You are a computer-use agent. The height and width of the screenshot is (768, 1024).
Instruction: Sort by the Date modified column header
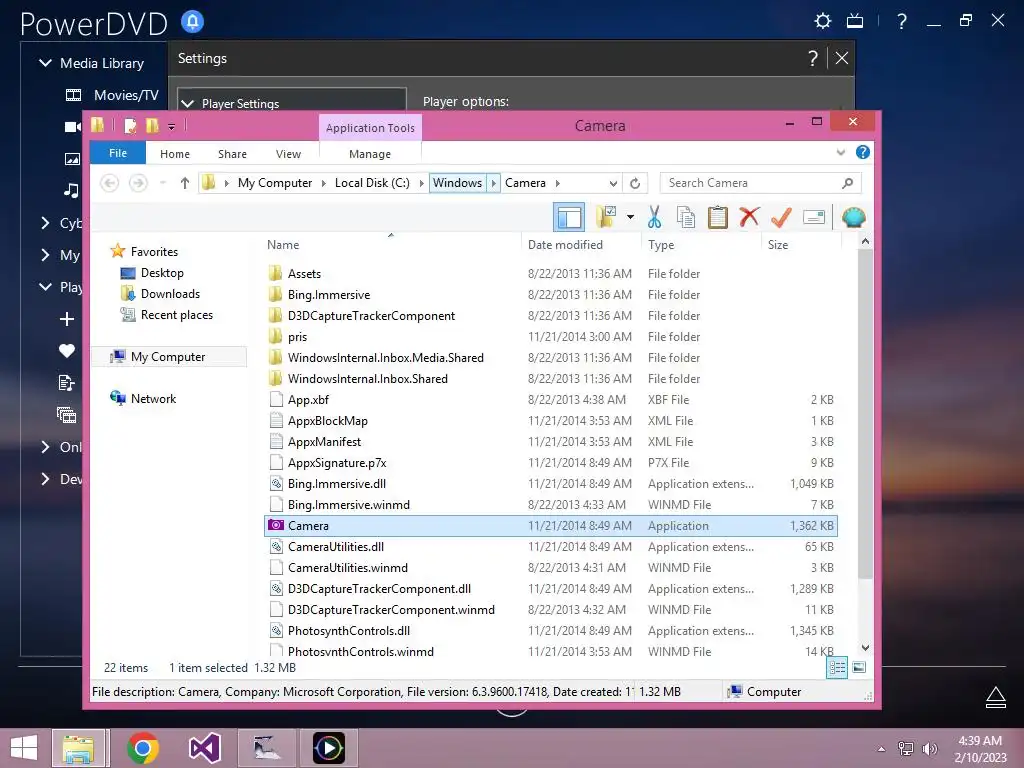pos(565,244)
